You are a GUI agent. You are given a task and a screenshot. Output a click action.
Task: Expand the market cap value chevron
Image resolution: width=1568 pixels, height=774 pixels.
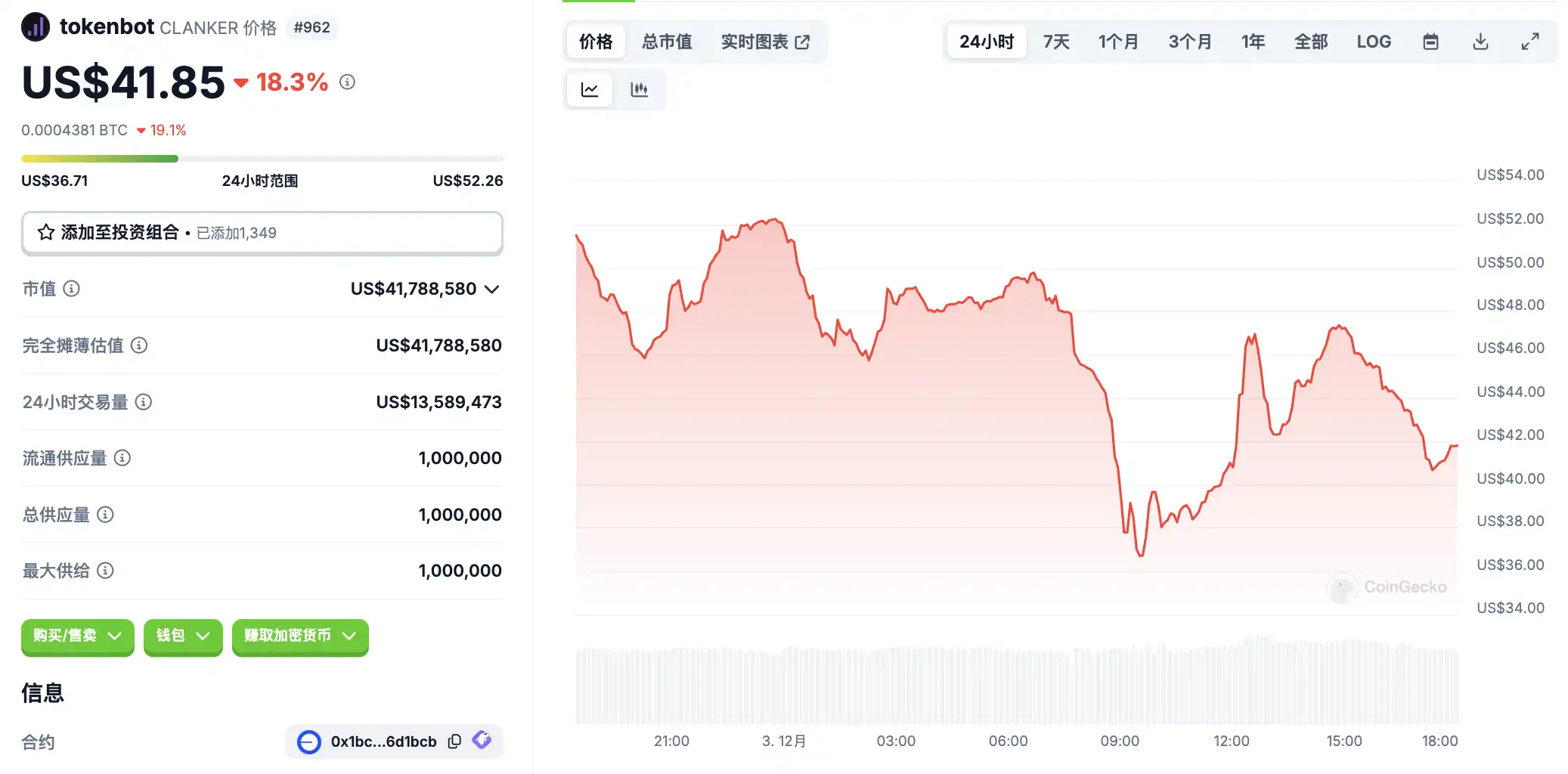point(492,289)
